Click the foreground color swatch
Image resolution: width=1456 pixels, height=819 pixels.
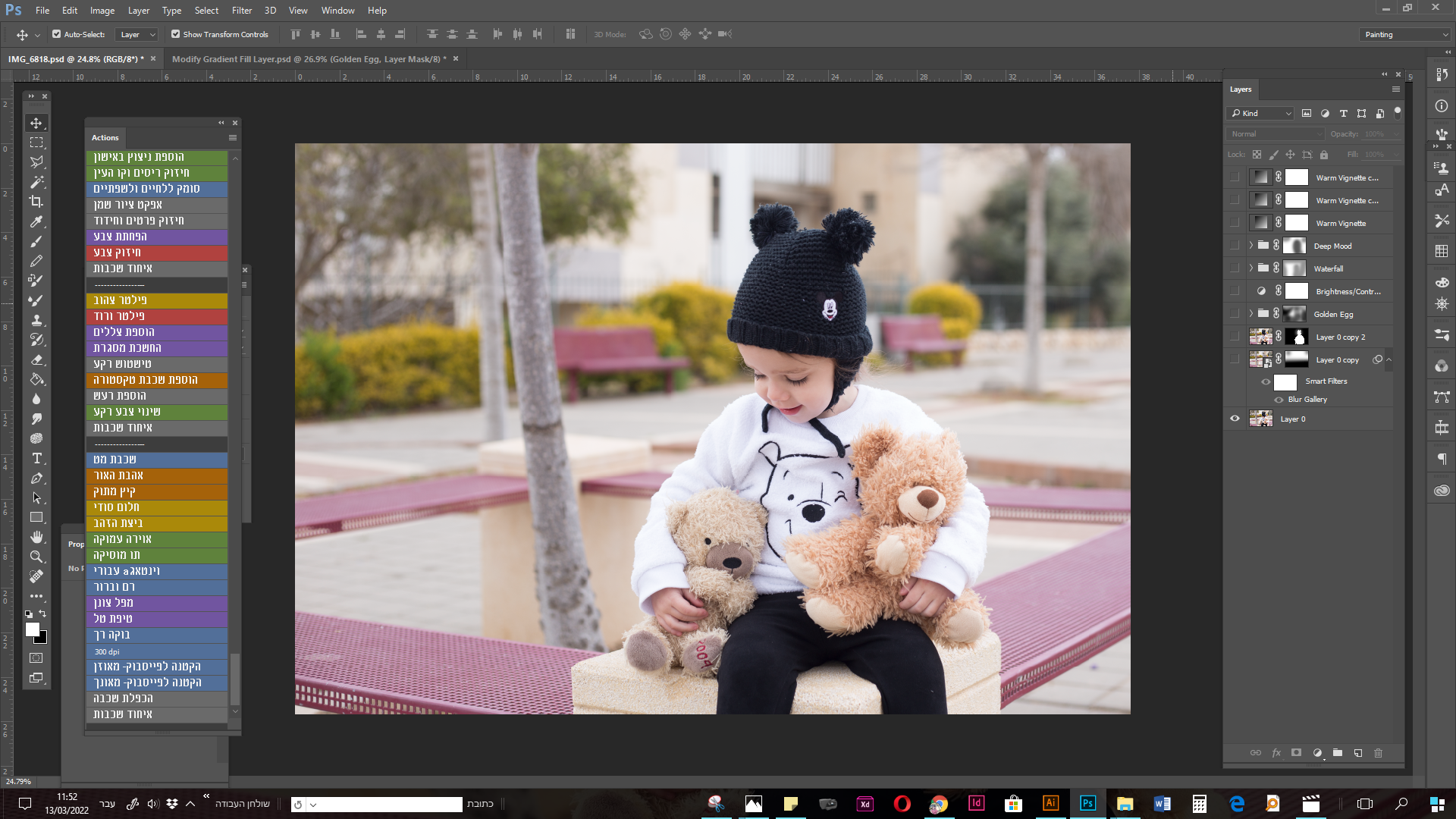click(32, 629)
